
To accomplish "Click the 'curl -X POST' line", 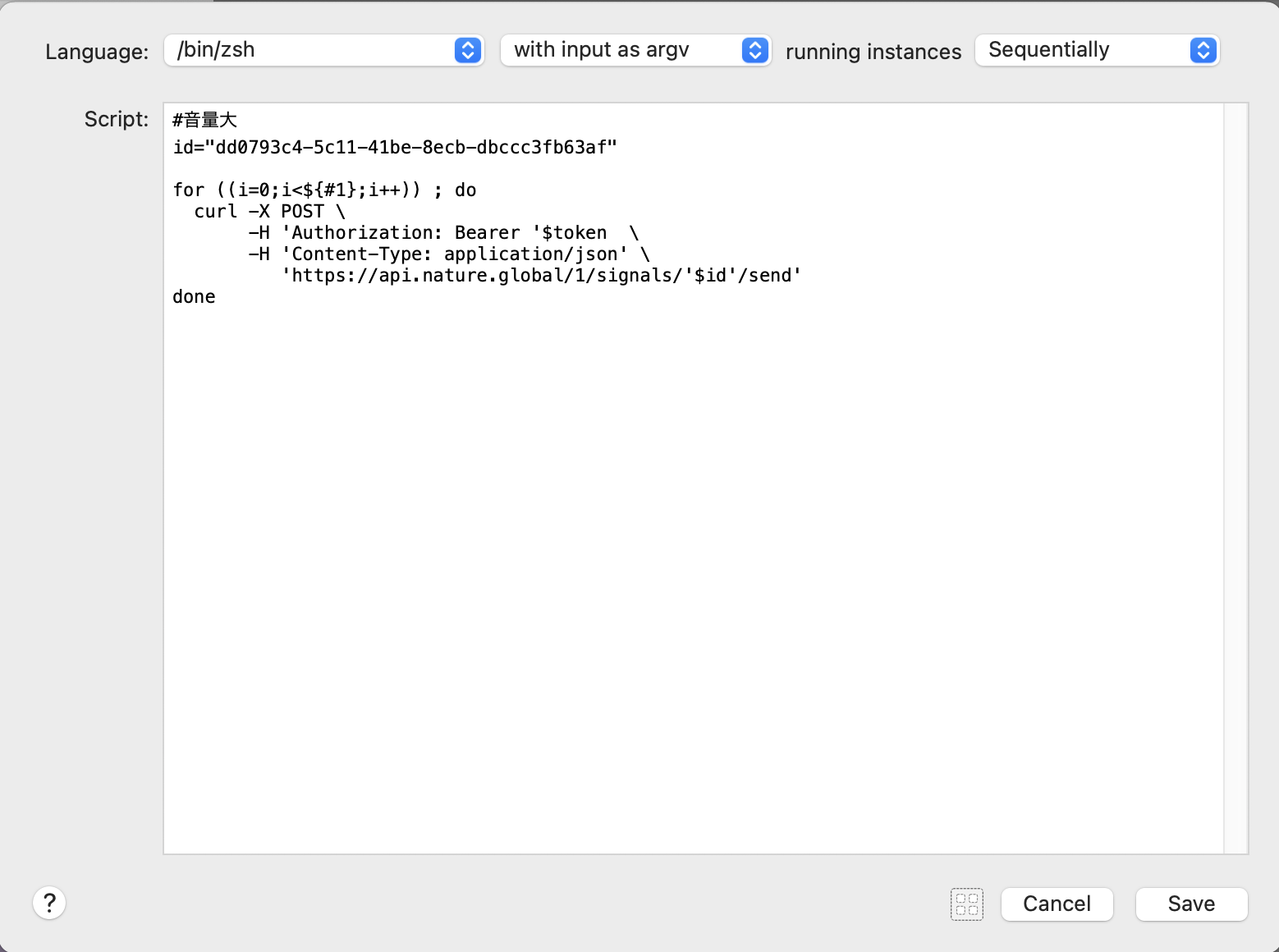I will (x=270, y=212).
